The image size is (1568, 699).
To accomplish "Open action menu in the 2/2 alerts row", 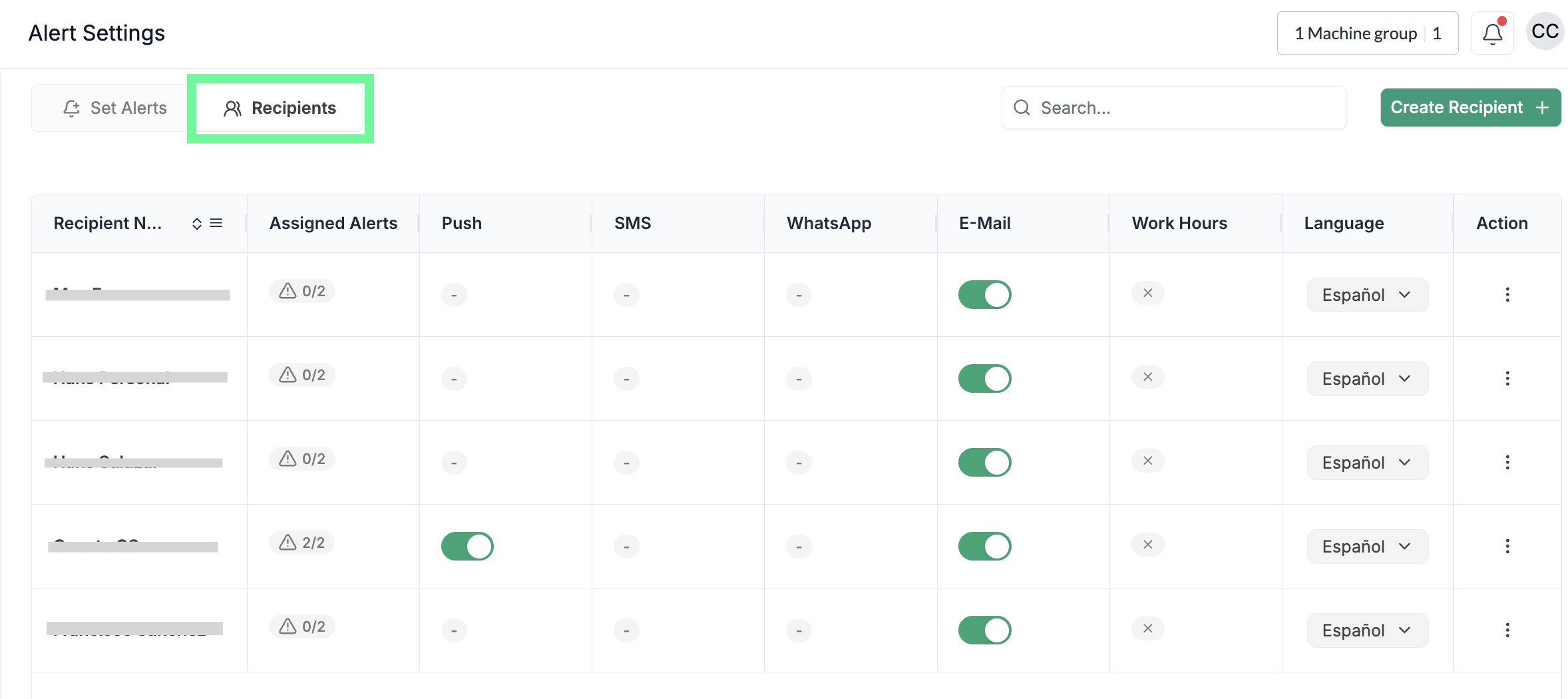I will click(x=1507, y=546).
